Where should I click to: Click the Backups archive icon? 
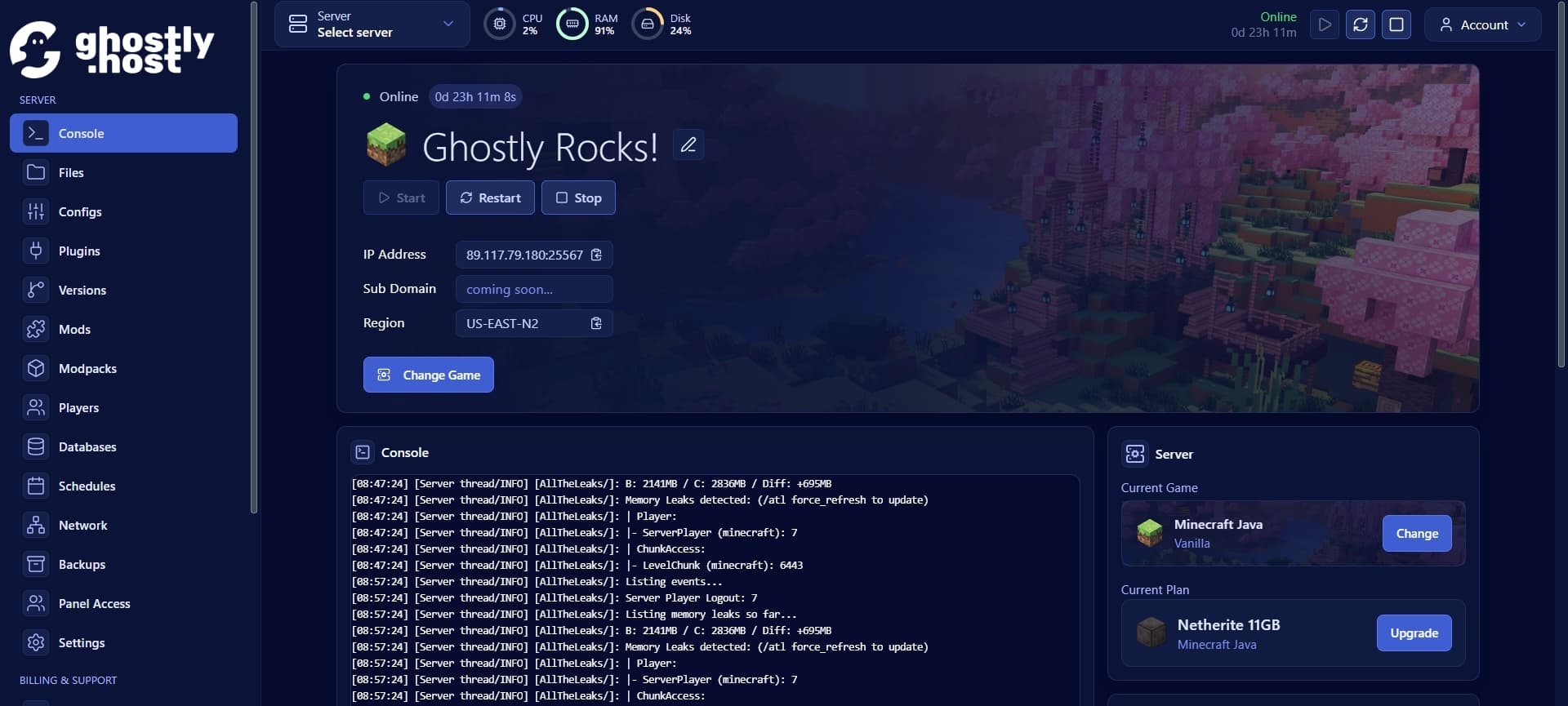click(36, 564)
